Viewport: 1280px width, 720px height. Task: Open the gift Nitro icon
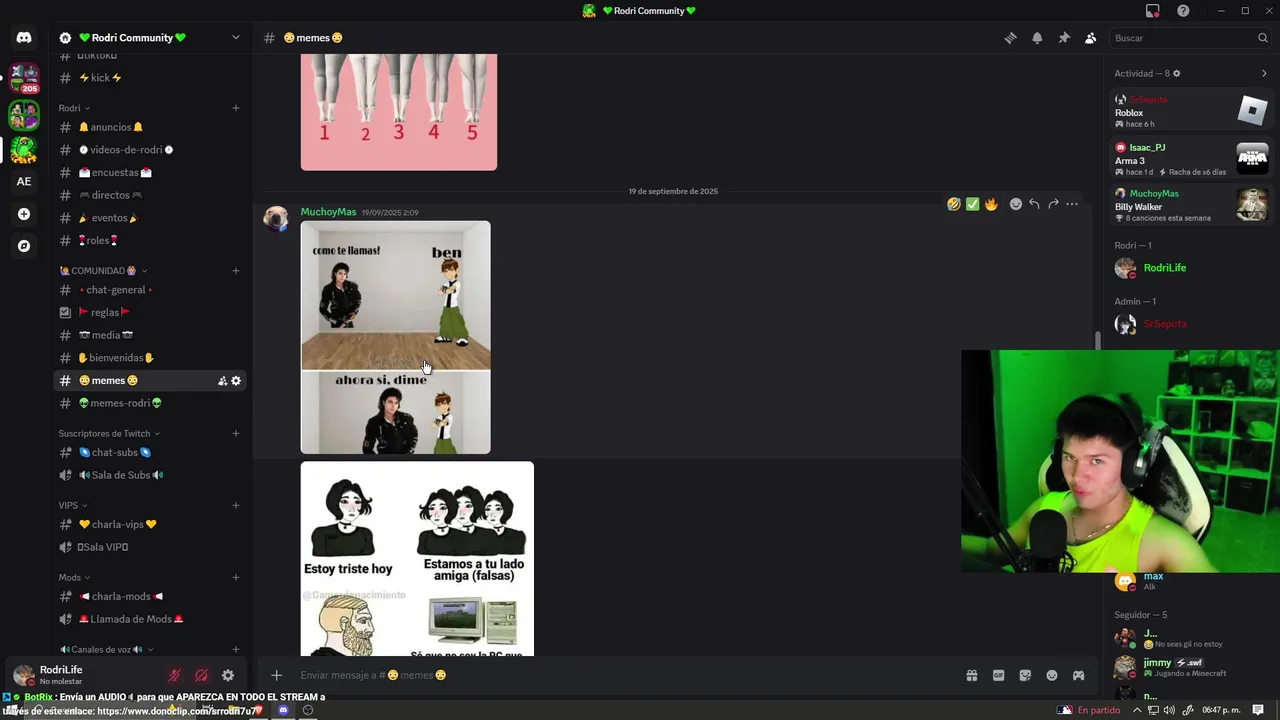click(x=971, y=675)
